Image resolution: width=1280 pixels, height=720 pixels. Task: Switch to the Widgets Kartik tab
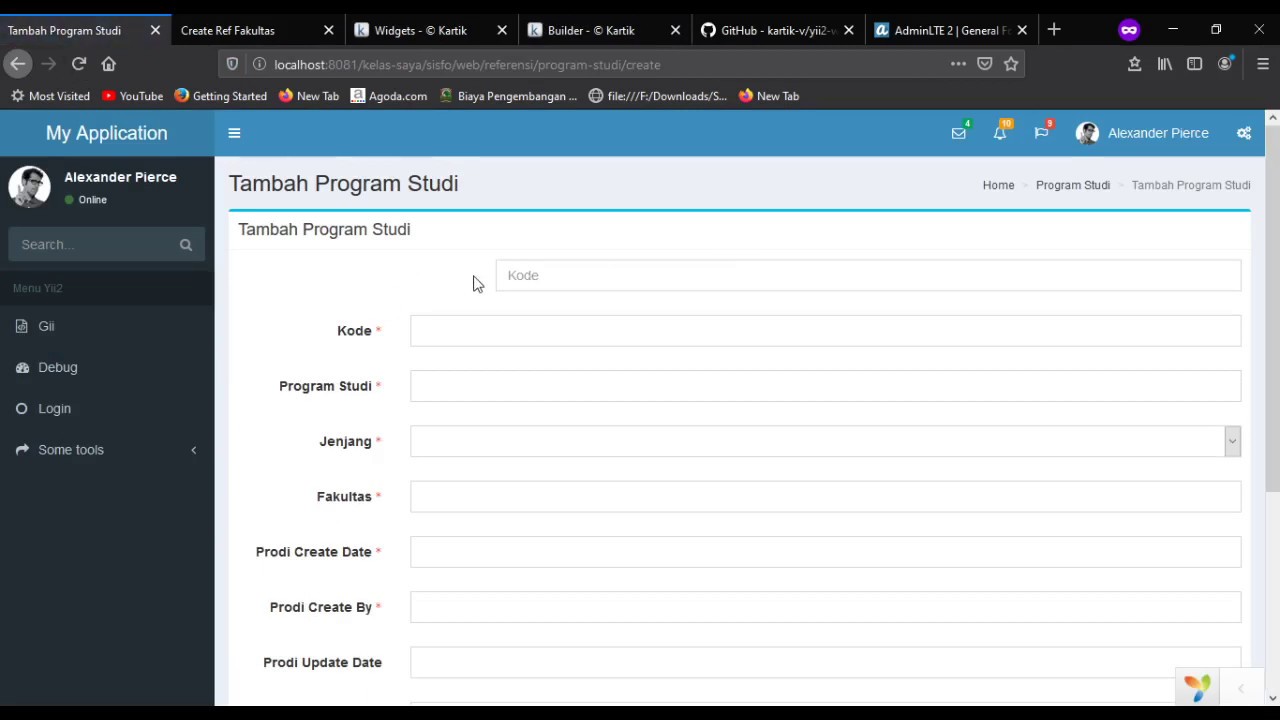(x=431, y=30)
